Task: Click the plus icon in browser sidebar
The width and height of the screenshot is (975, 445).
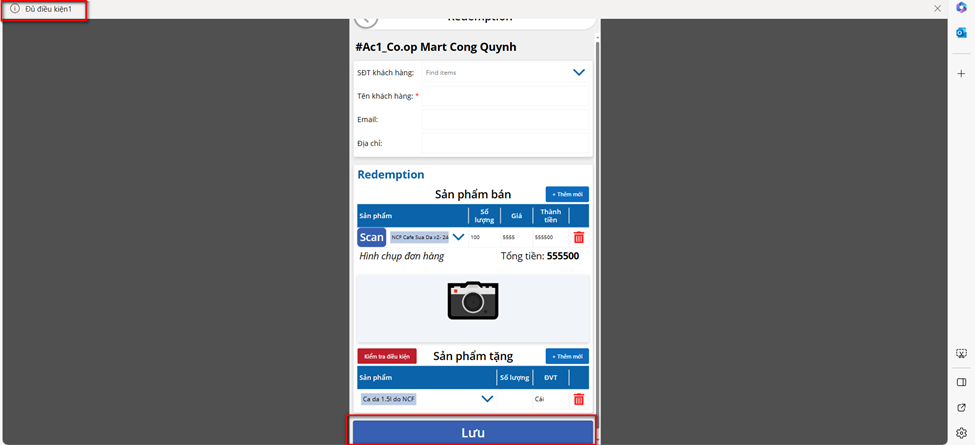Action: click(x=961, y=73)
